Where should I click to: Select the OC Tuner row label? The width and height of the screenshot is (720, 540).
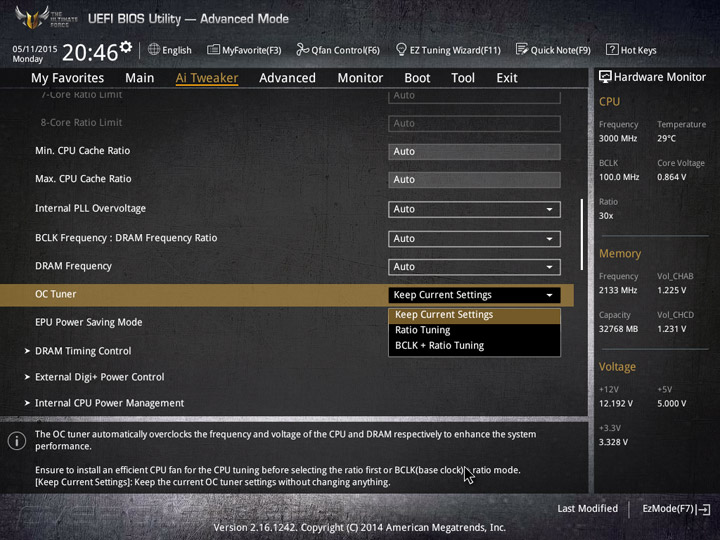(56, 294)
